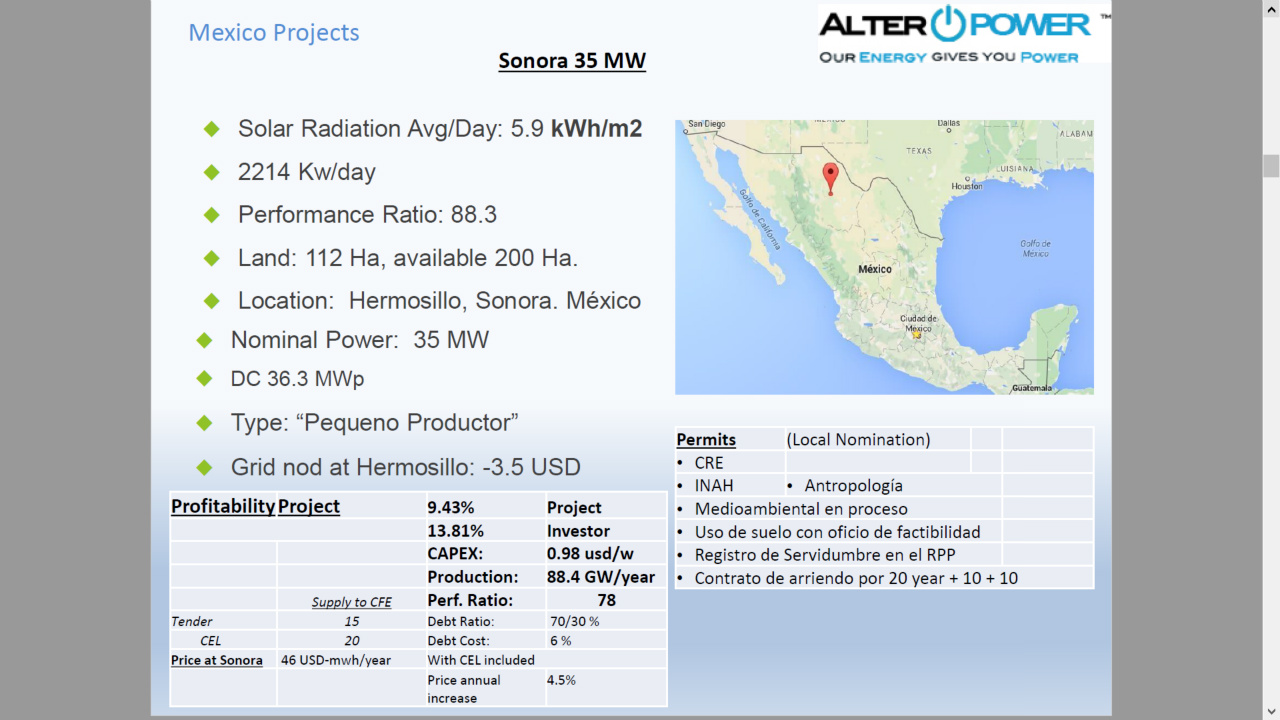Image resolution: width=1280 pixels, height=720 pixels.
Task: Click the 'Type: "Pequeno Productor"' line
Action: tap(374, 423)
